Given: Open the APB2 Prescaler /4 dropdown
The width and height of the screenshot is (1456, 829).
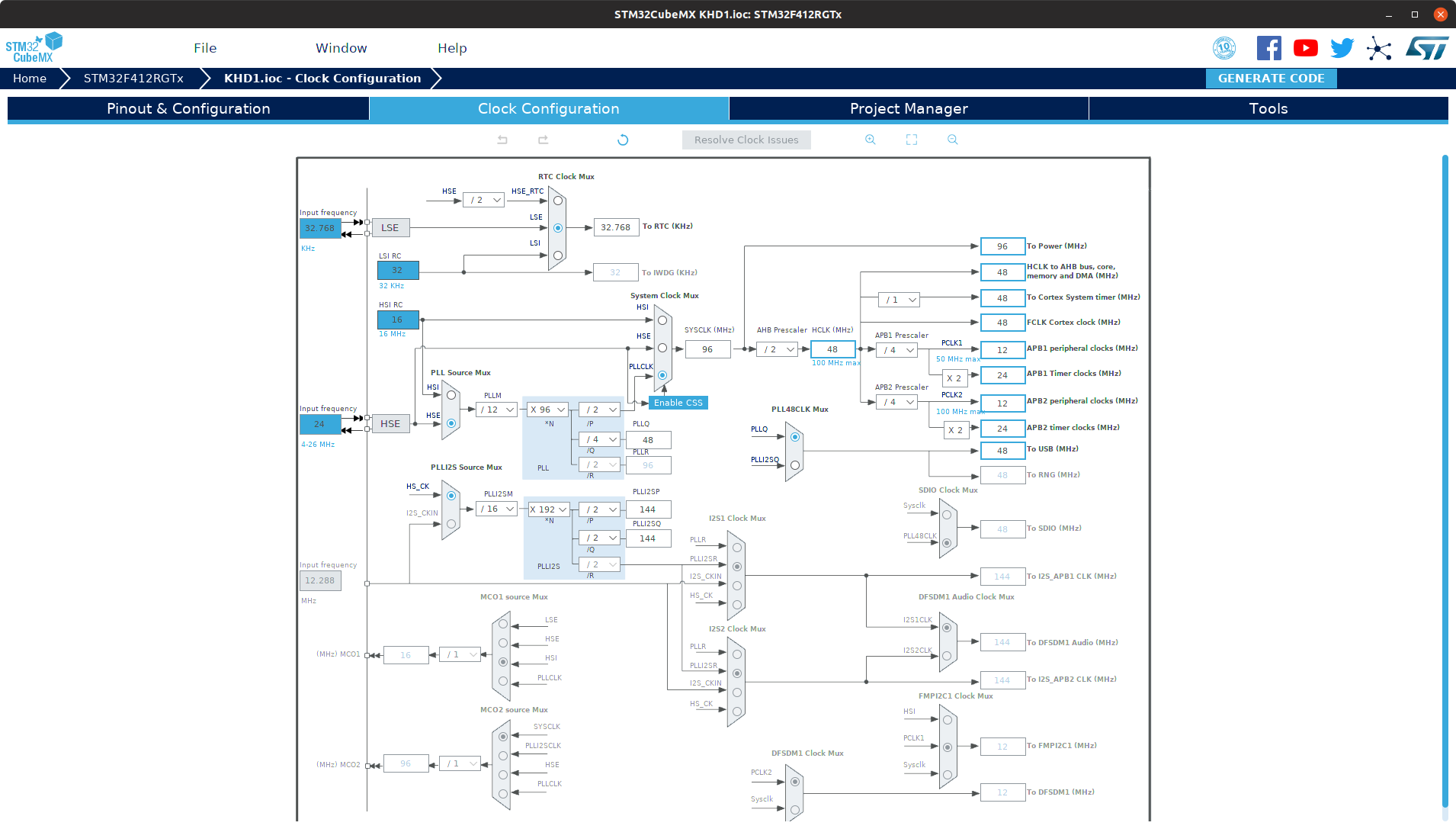Looking at the screenshot, I should (x=896, y=402).
